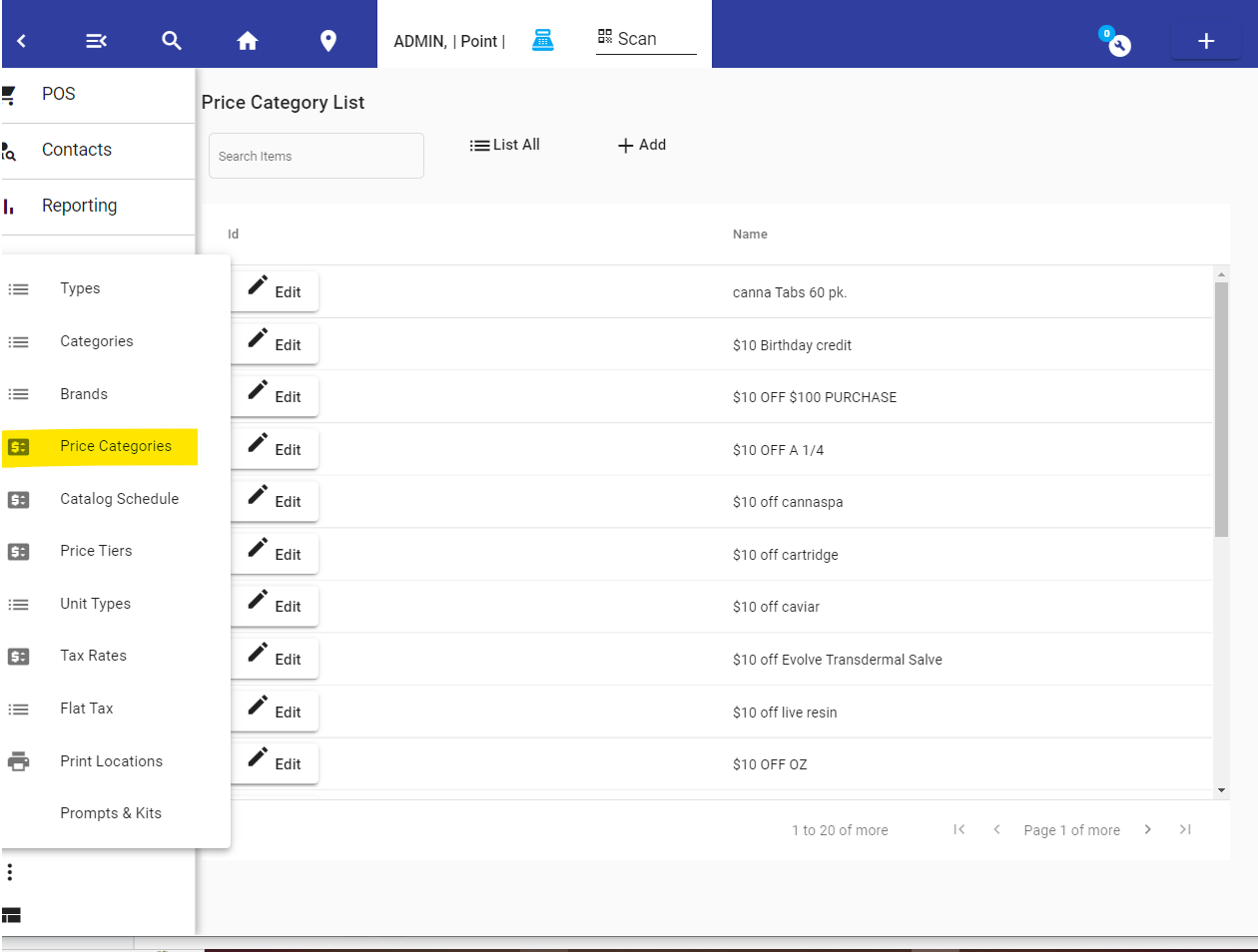
Task: Click the Tax Rates dollar icon
Action: tap(19, 657)
